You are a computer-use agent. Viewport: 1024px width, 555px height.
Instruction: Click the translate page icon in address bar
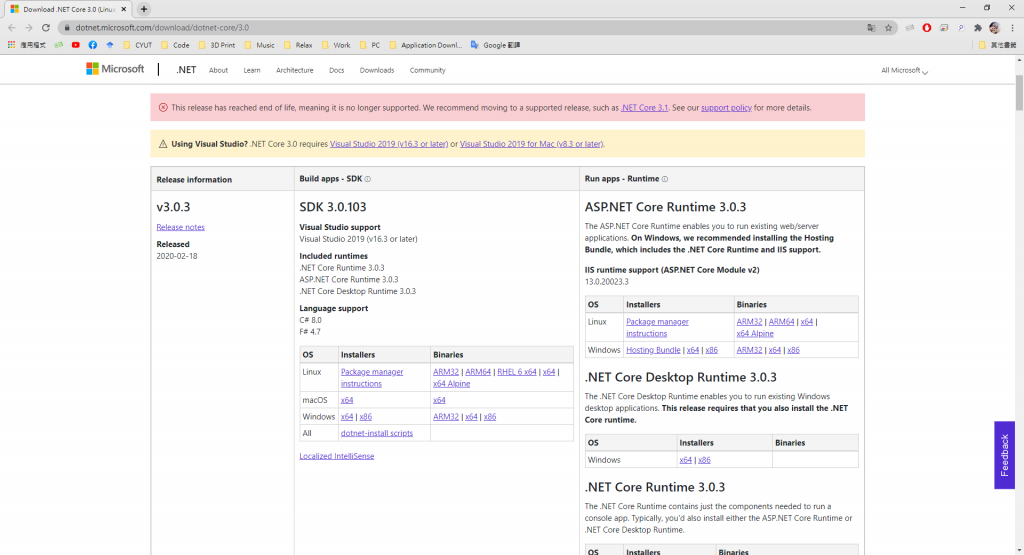[871, 27]
